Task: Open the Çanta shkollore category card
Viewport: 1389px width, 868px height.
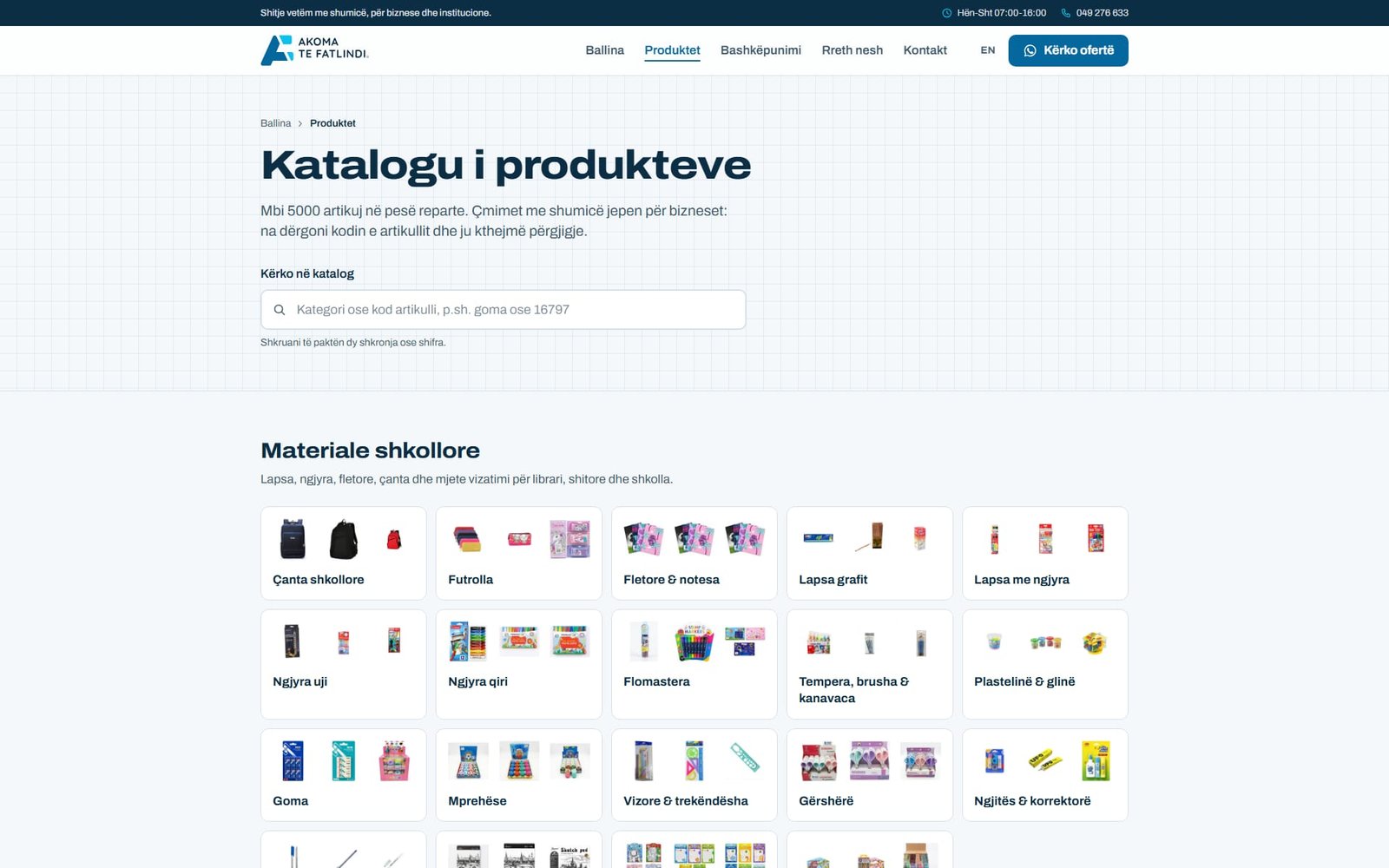Action: pos(344,553)
